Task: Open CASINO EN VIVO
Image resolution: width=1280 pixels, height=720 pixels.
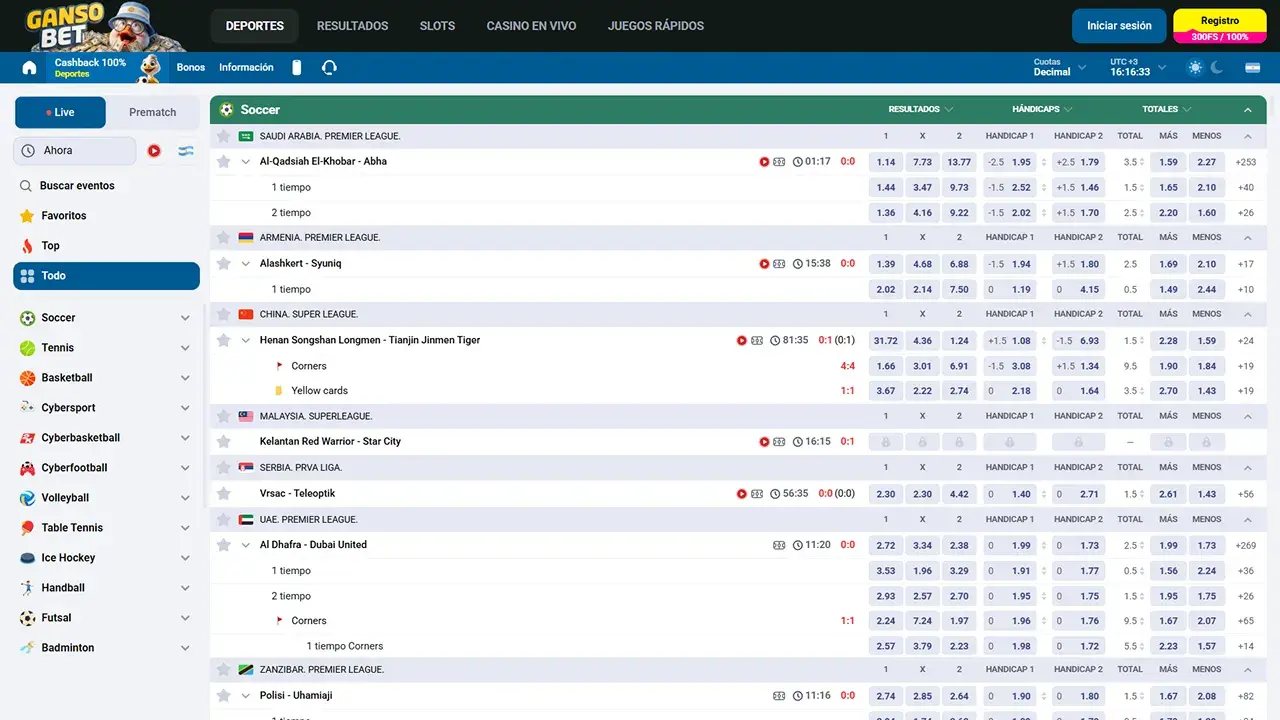Action: tap(531, 26)
